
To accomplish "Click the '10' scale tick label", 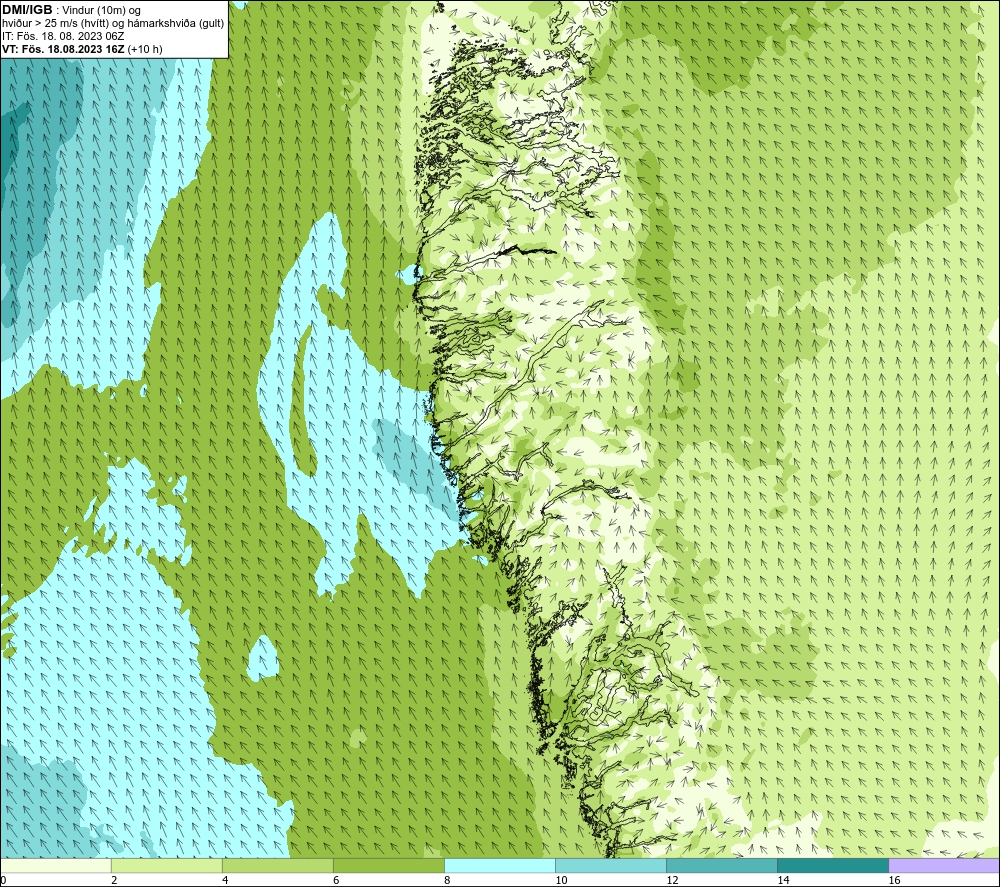I will (x=561, y=881).
